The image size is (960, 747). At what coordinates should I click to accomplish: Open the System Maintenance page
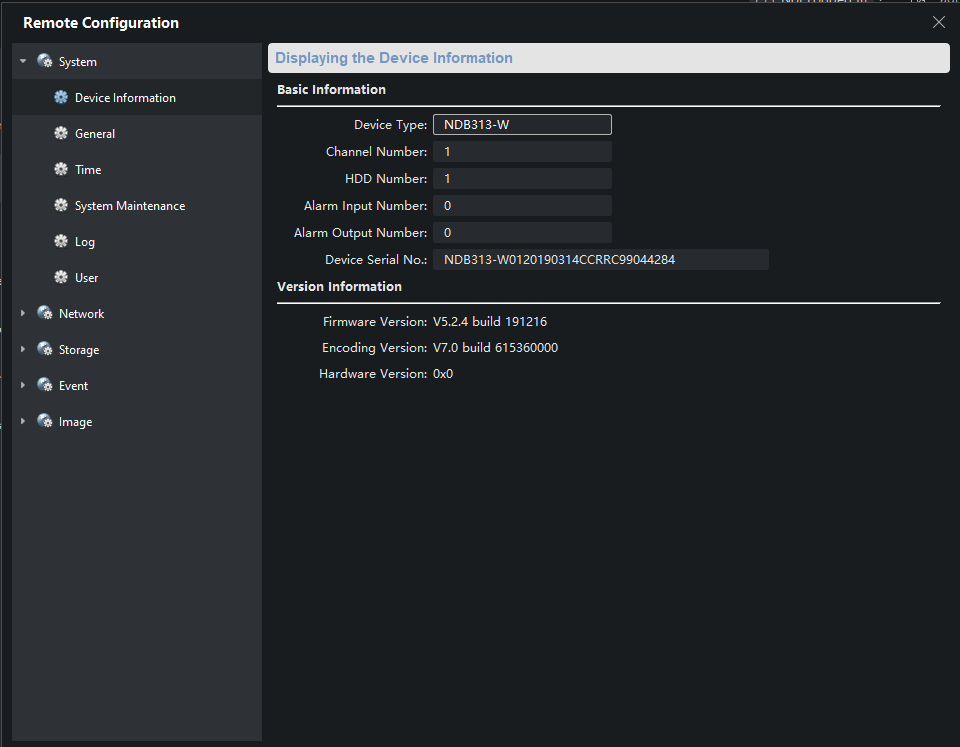[x=130, y=206]
